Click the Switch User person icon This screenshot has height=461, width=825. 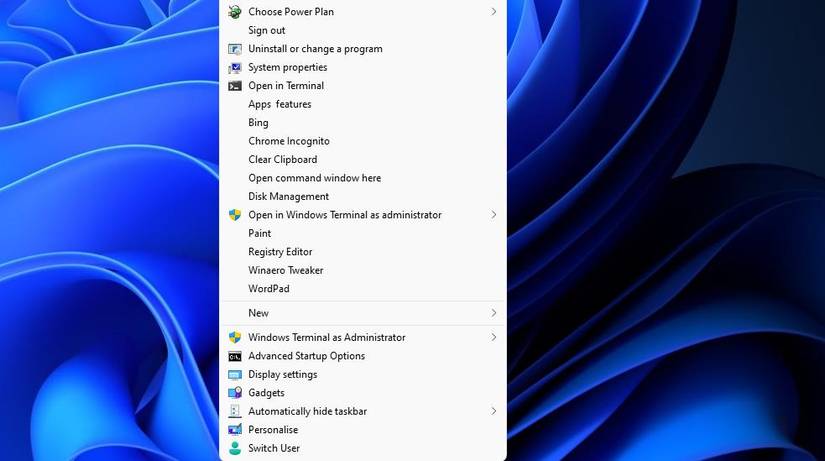point(235,448)
